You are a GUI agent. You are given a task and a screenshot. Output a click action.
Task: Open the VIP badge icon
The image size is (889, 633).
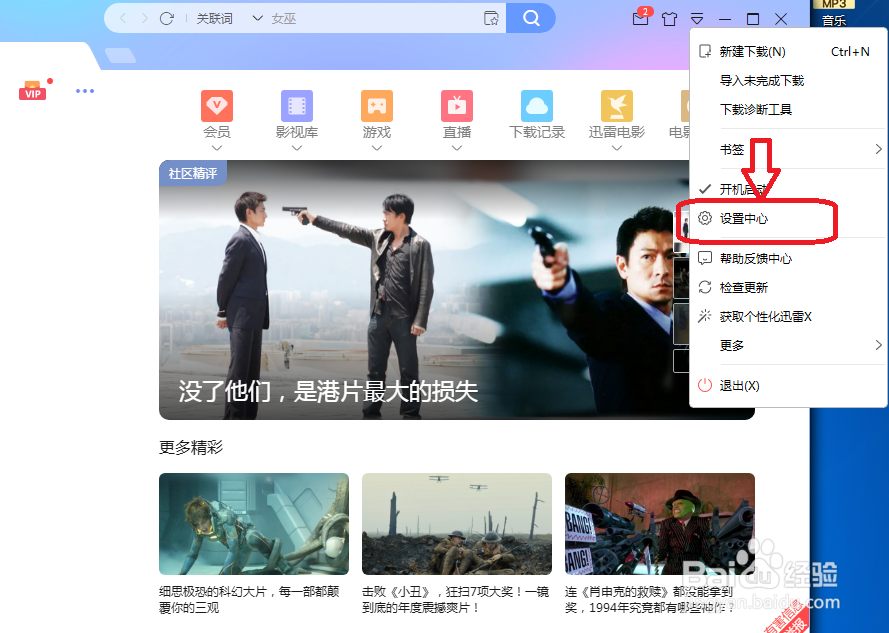coord(33,91)
